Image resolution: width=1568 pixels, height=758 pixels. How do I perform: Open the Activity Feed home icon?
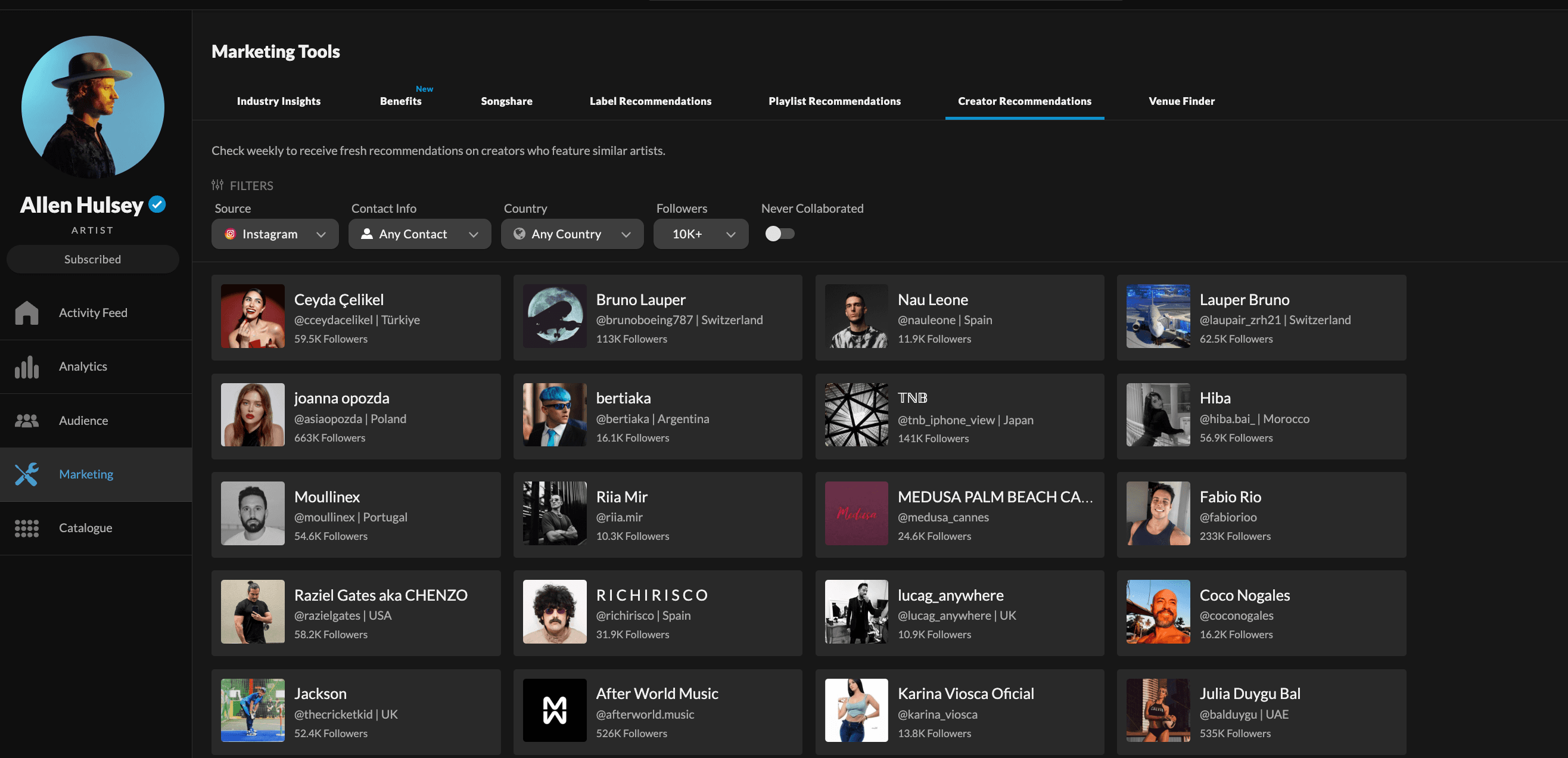point(27,312)
